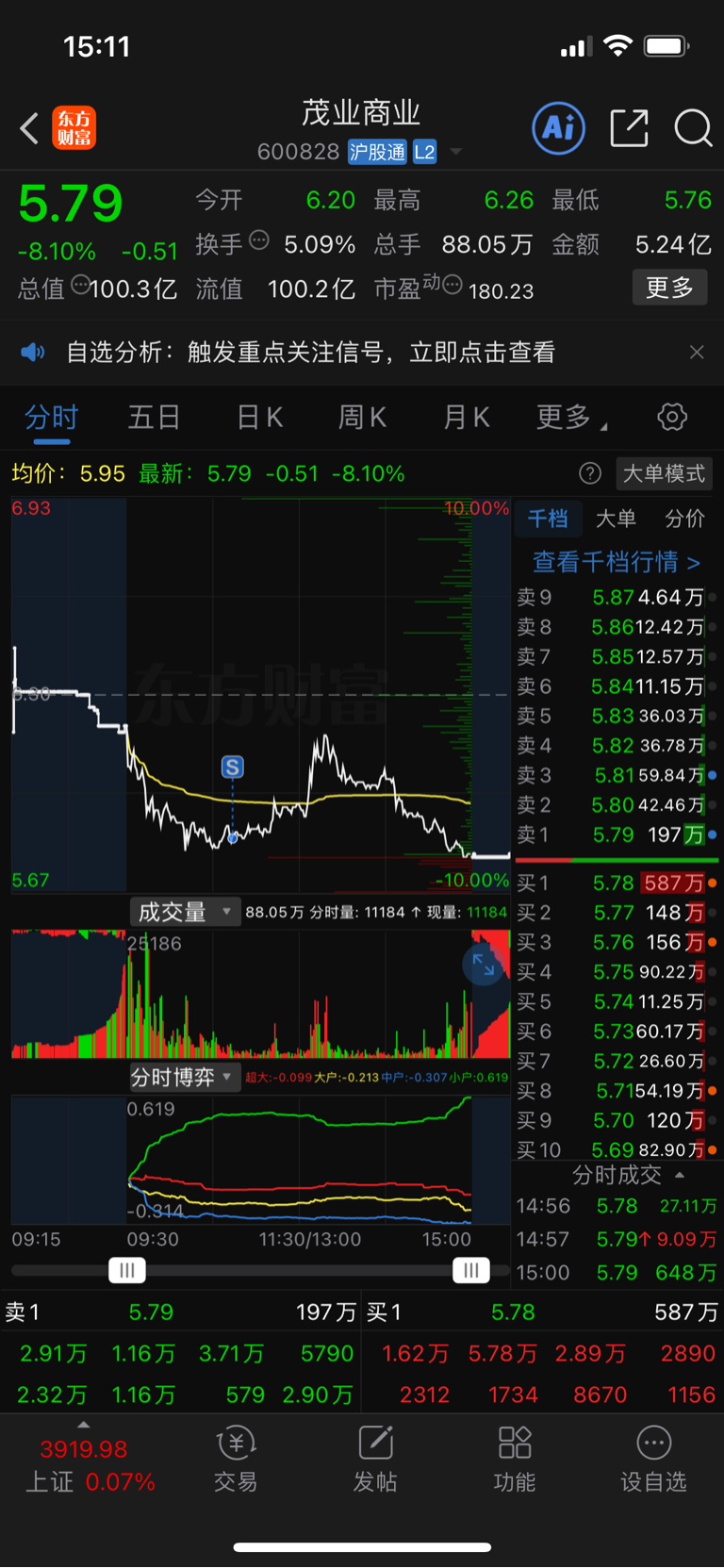Tap the info icon beside 换手
Screen dimensions: 724x1568
point(259,240)
